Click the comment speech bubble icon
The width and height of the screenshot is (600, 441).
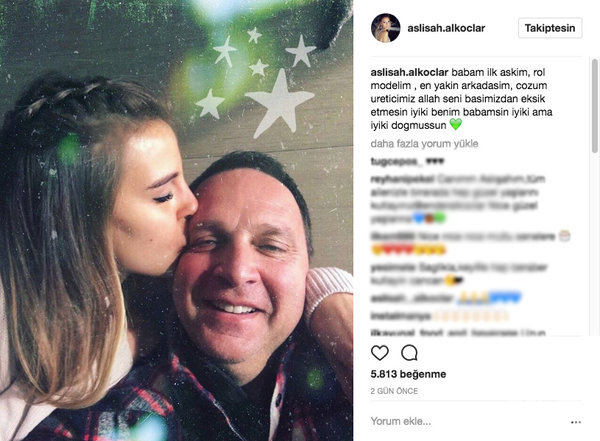point(409,353)
